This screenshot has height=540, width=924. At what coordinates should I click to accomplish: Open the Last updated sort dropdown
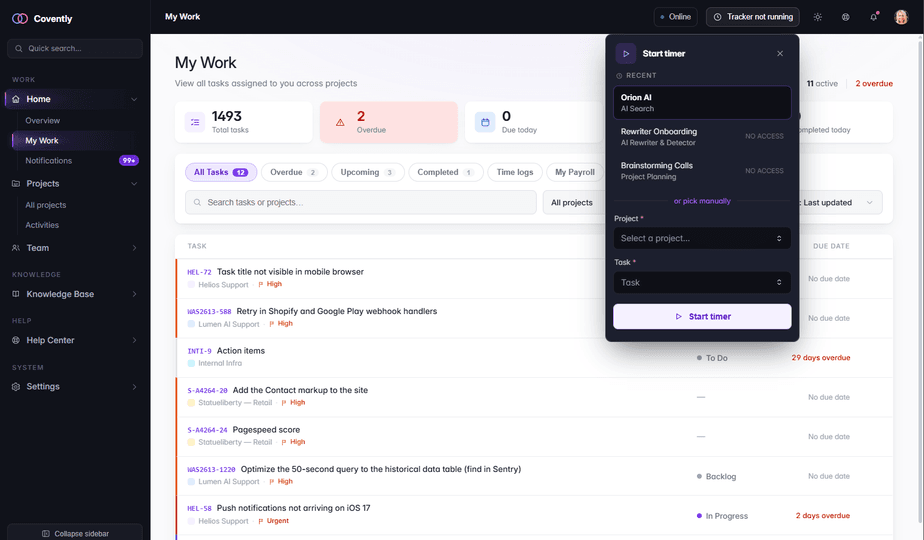(x=840, y=202)
